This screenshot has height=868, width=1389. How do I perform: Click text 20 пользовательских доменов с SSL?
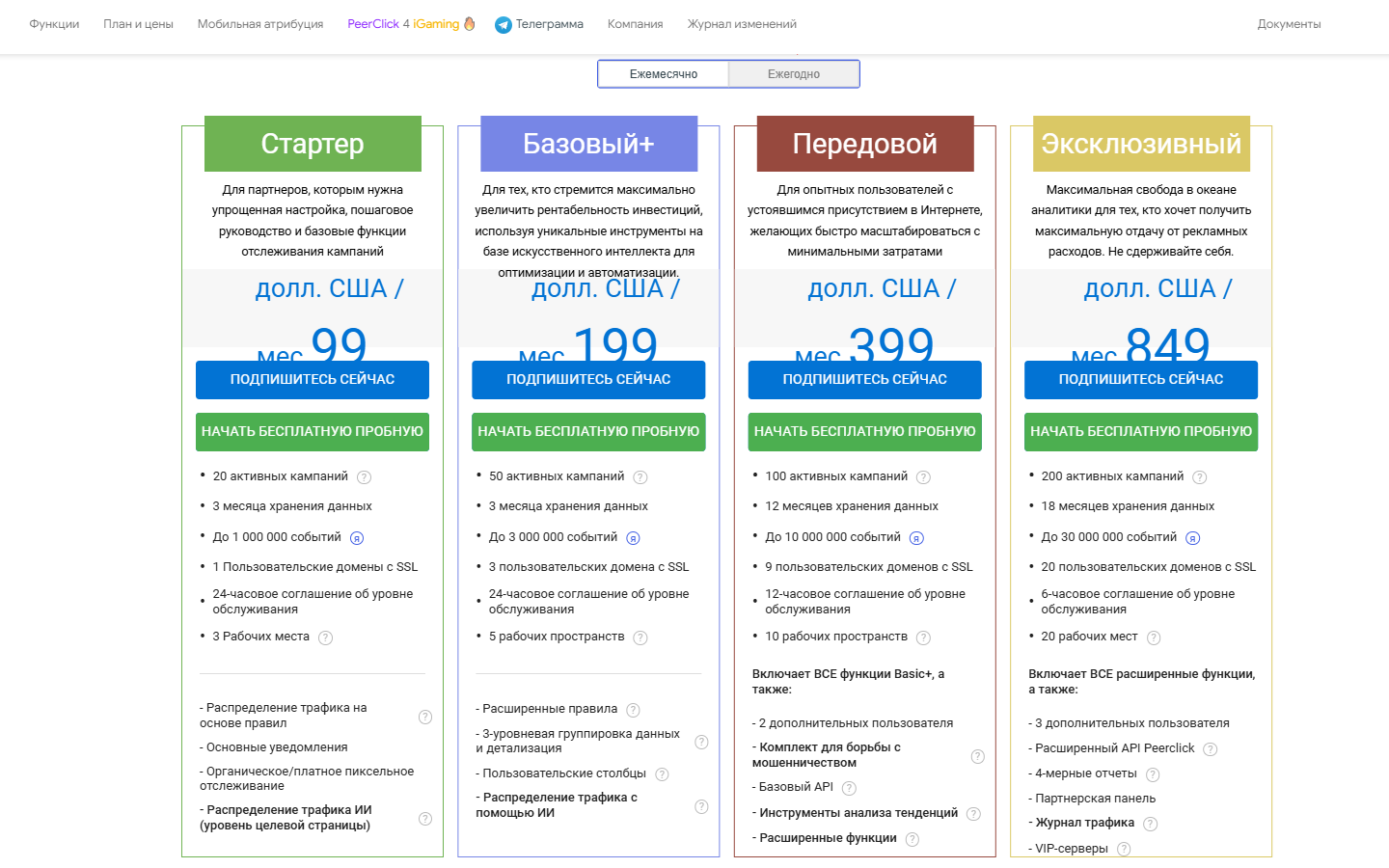[1149, 567]
